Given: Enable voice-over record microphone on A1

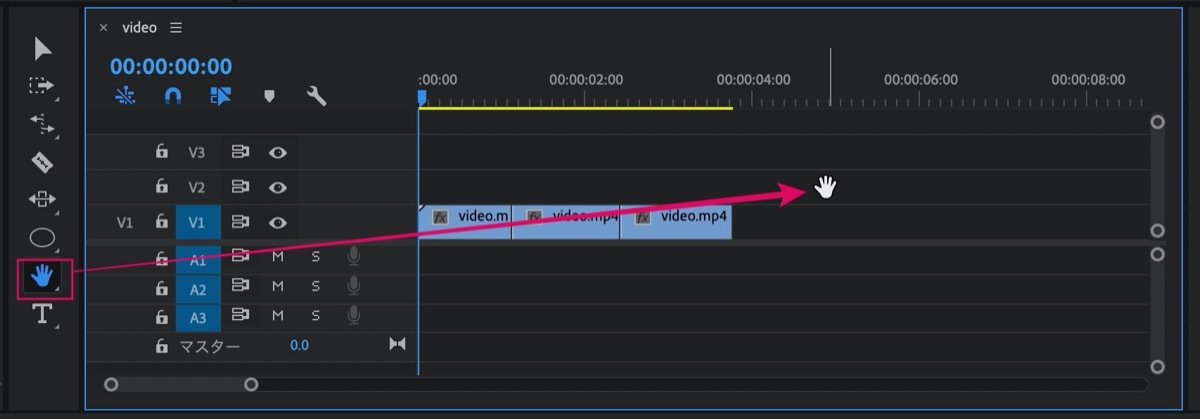Looking at the screenshot, I should pyautogui.click(x=353, y=257).
